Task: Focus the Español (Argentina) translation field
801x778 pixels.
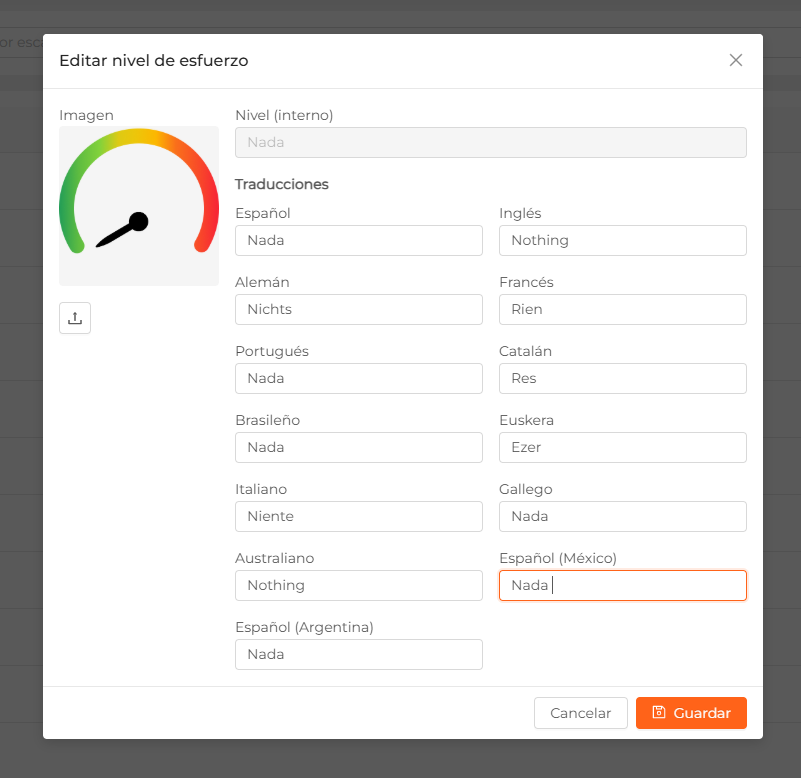Action: pos(359,654)
